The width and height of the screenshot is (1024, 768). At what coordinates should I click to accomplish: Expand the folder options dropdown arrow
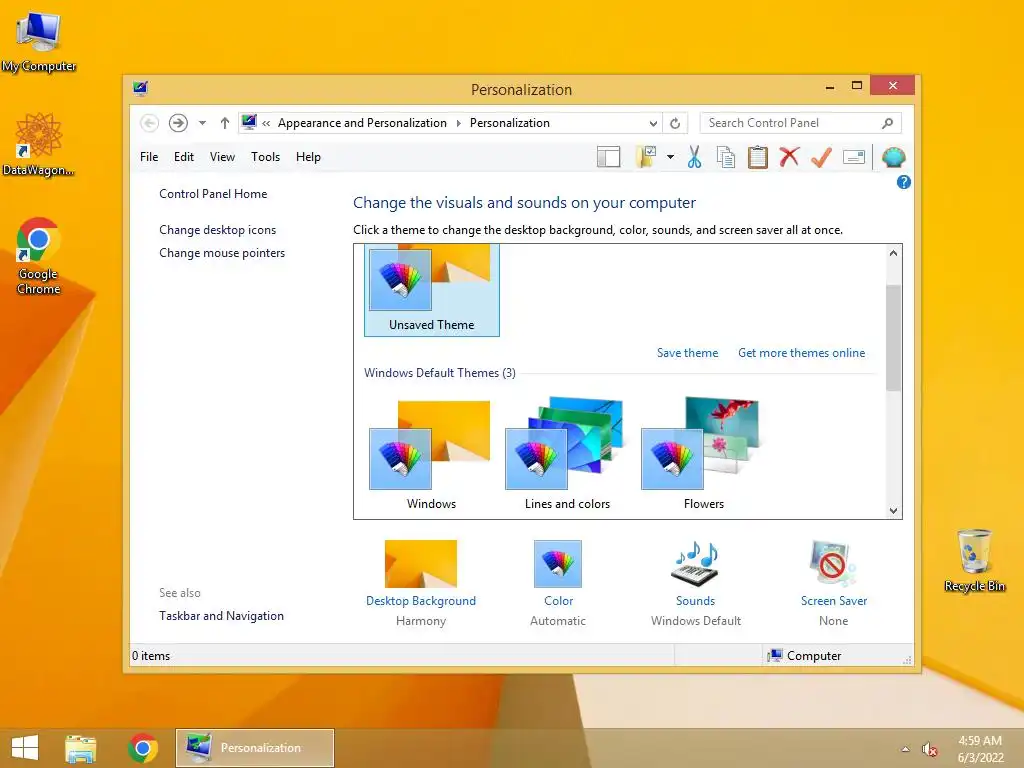click(x=670, y=157)
